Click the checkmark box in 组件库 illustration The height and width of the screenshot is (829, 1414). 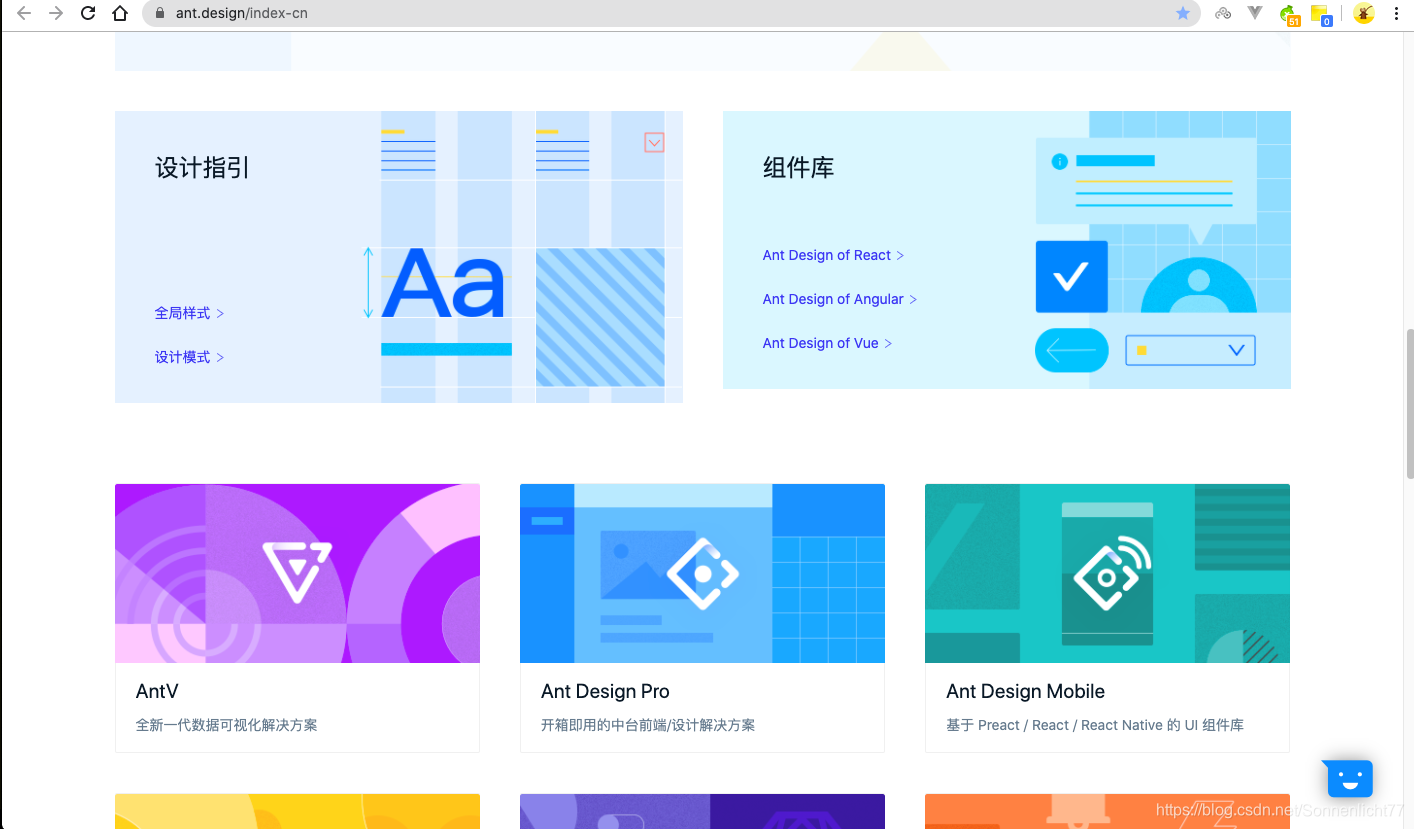(x=1071, y=276)
